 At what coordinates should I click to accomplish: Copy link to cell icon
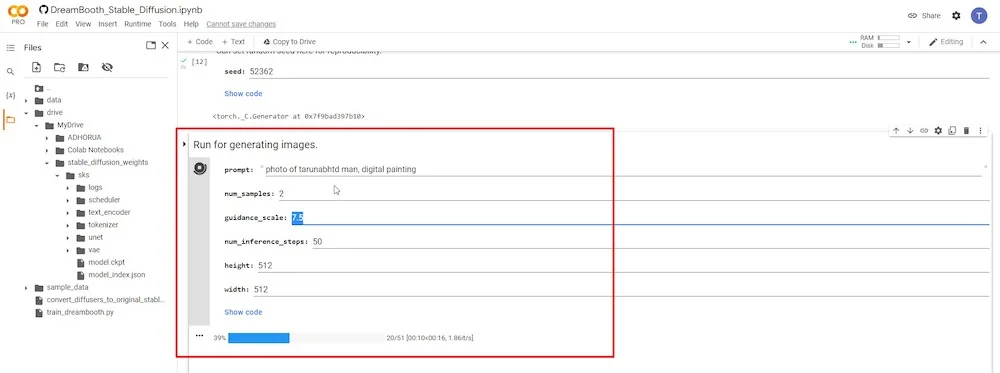[x=924, y=131]
